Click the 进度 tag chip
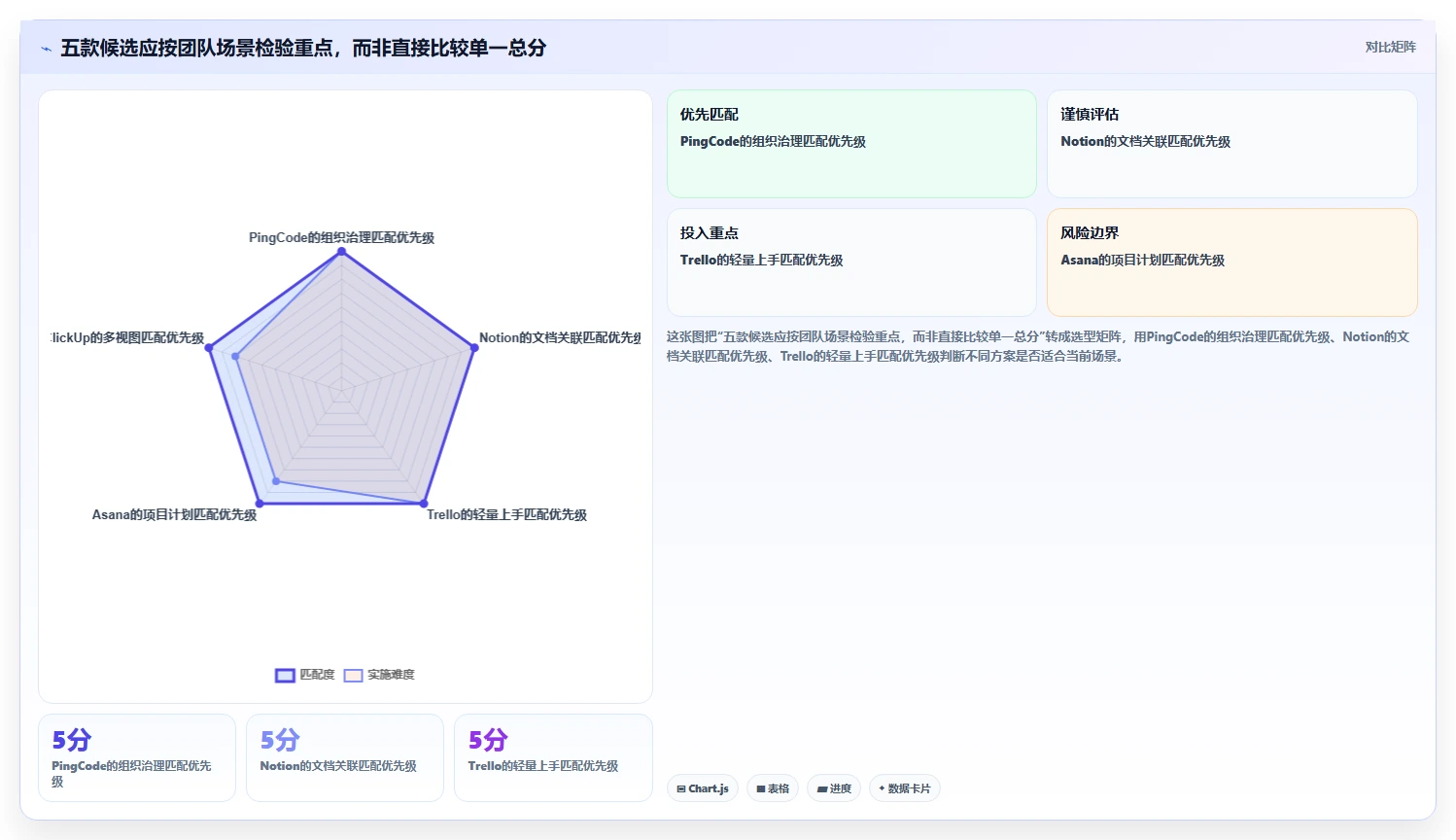Screen dimensions: 1456x840 tap(834, 788)
